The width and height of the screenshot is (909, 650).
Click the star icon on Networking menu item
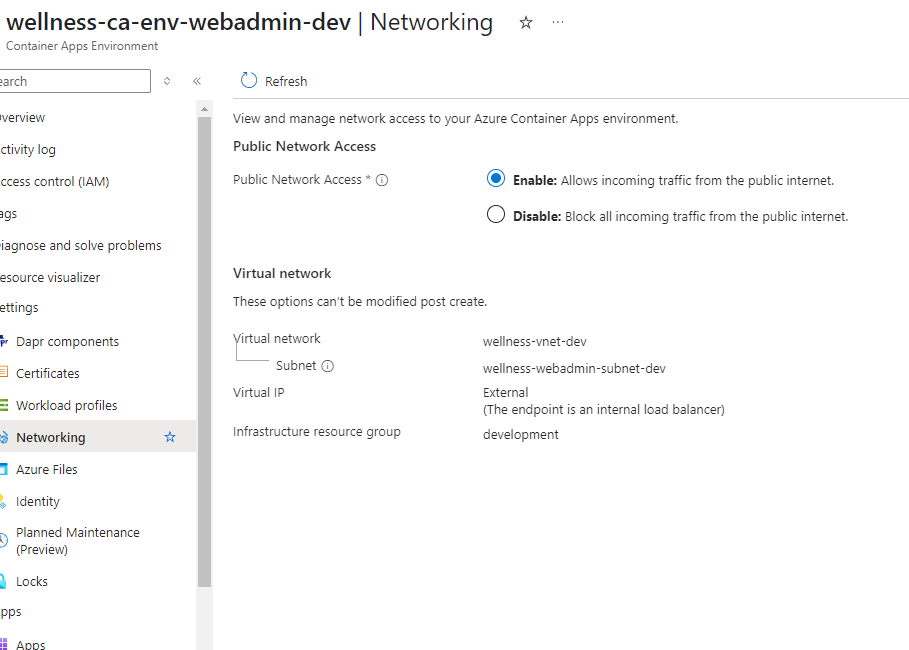[x=170, y=437]
